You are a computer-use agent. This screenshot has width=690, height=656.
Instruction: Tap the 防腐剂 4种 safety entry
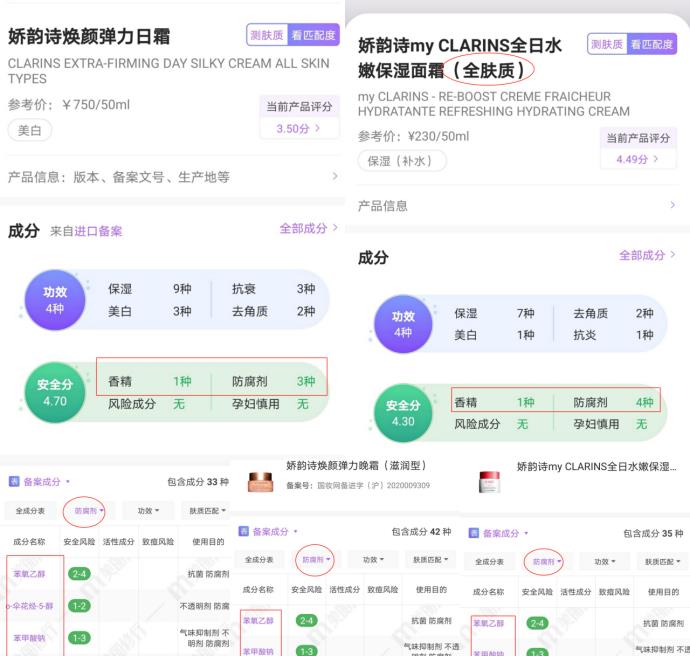tap(613, 402)
